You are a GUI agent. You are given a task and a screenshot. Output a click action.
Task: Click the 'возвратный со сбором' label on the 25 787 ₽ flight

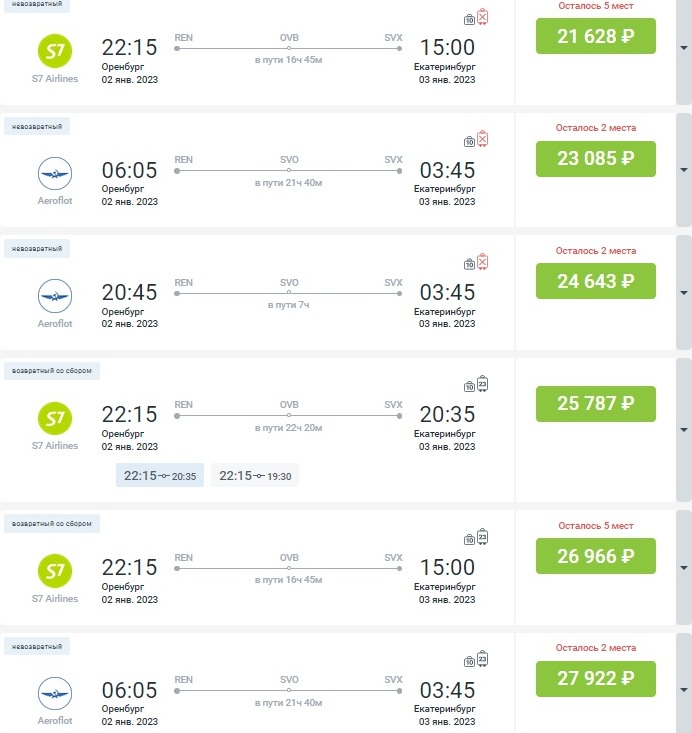click(52, 371)
